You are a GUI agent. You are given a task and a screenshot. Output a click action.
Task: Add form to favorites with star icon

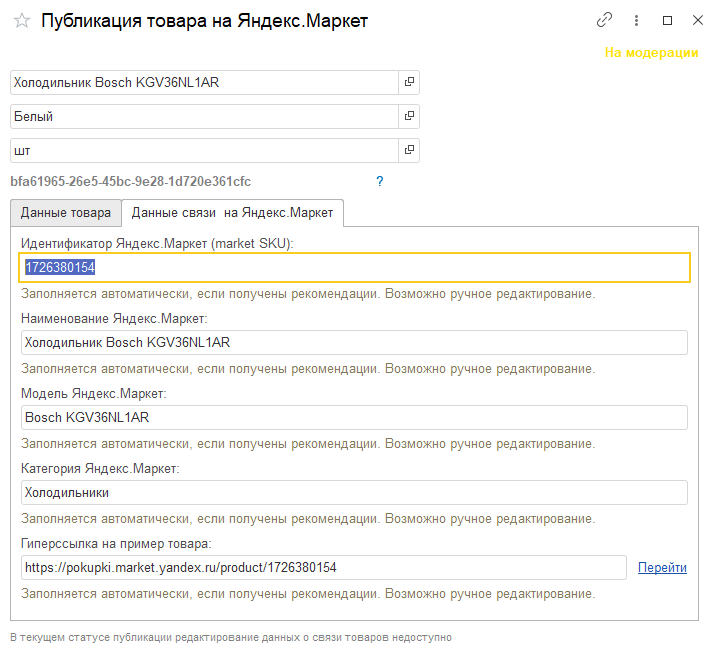(22, 21)
